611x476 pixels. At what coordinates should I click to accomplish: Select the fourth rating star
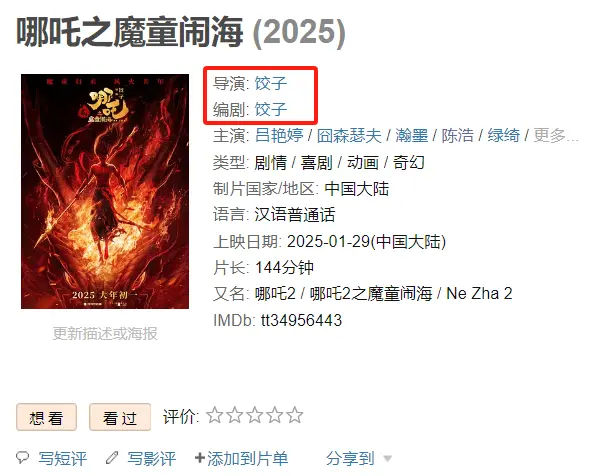click(x=275, y=415)
